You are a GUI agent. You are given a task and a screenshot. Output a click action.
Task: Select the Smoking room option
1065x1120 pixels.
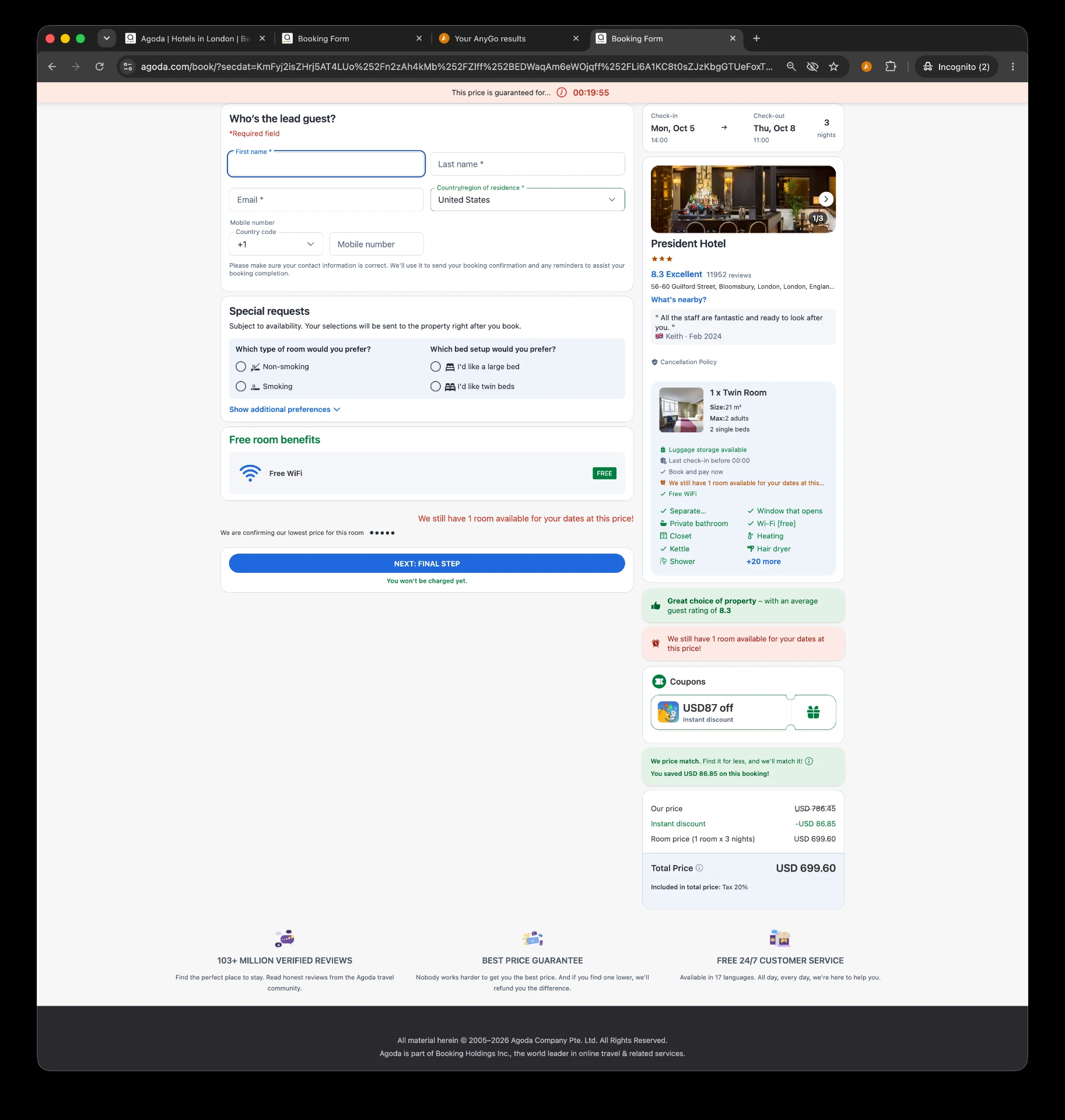click(241, 387)
